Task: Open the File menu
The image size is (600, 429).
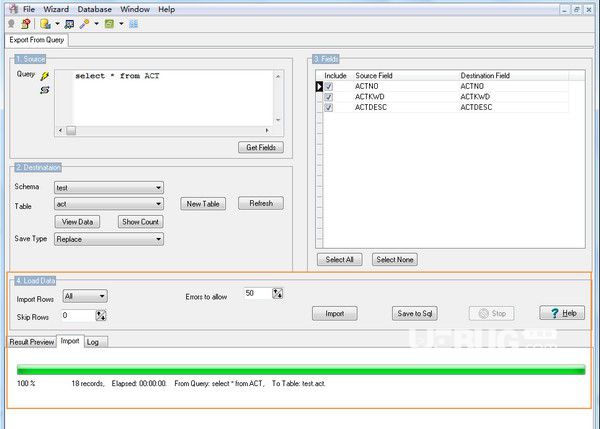Action: click(29, 9)
